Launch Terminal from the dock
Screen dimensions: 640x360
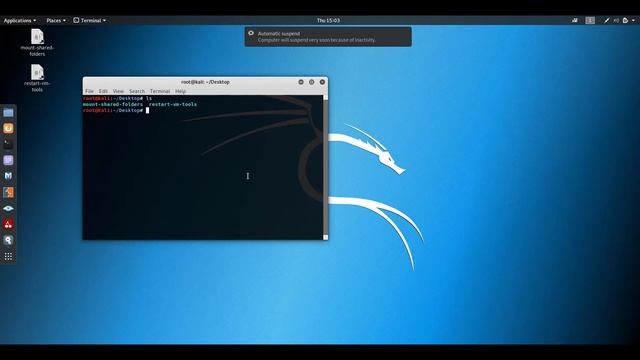(8, 144)
